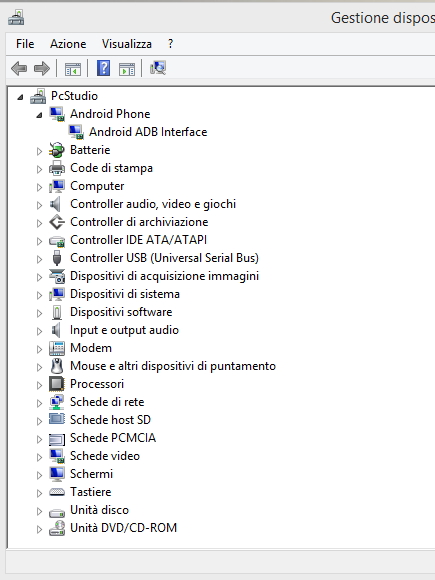435x580 pixels.
Task: Expand Dispositivi di acquisizione immagini
Action: click(x=39, y=277)
